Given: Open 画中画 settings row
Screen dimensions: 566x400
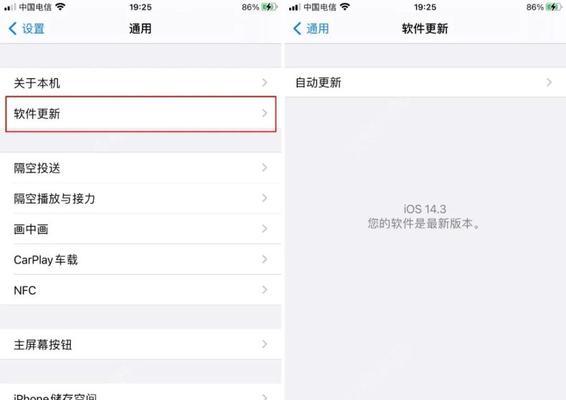Looking at the screenshot, I should coord(141,229).
